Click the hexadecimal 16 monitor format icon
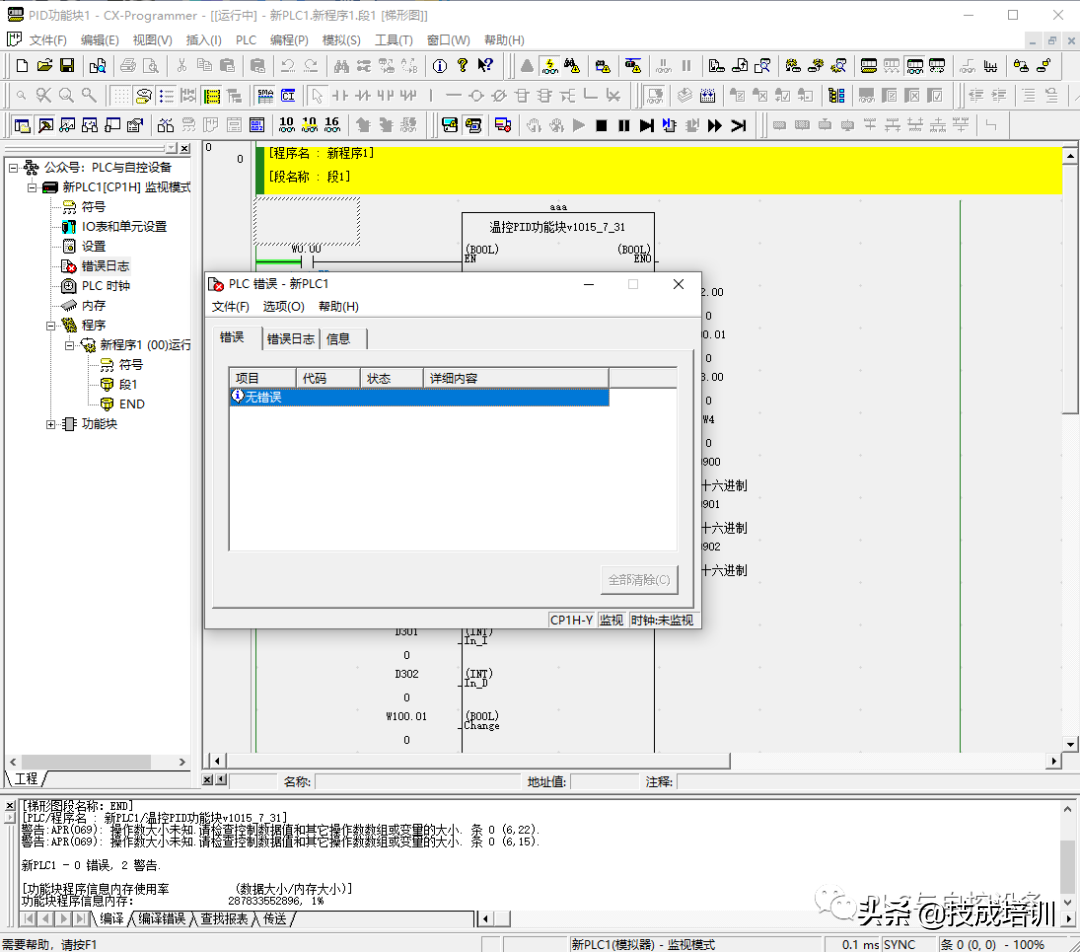The width and height of the screenshot is (1080, 952). (x=332, y=125)
